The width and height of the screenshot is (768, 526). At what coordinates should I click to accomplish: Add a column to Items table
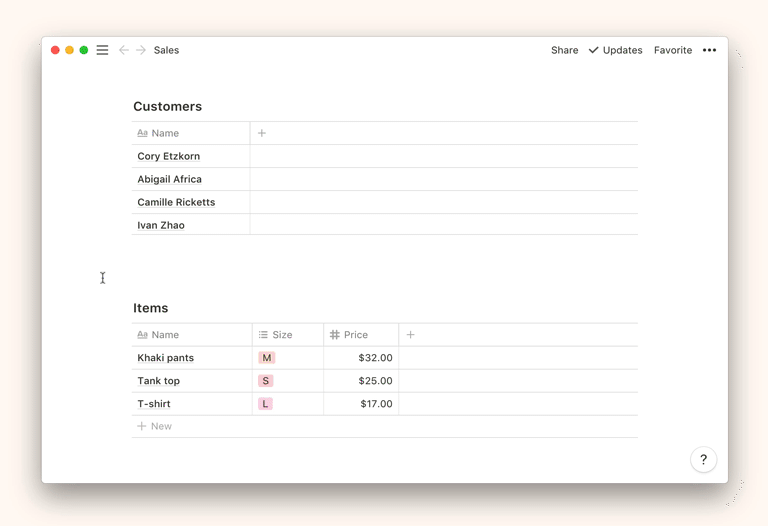(410, 335)
